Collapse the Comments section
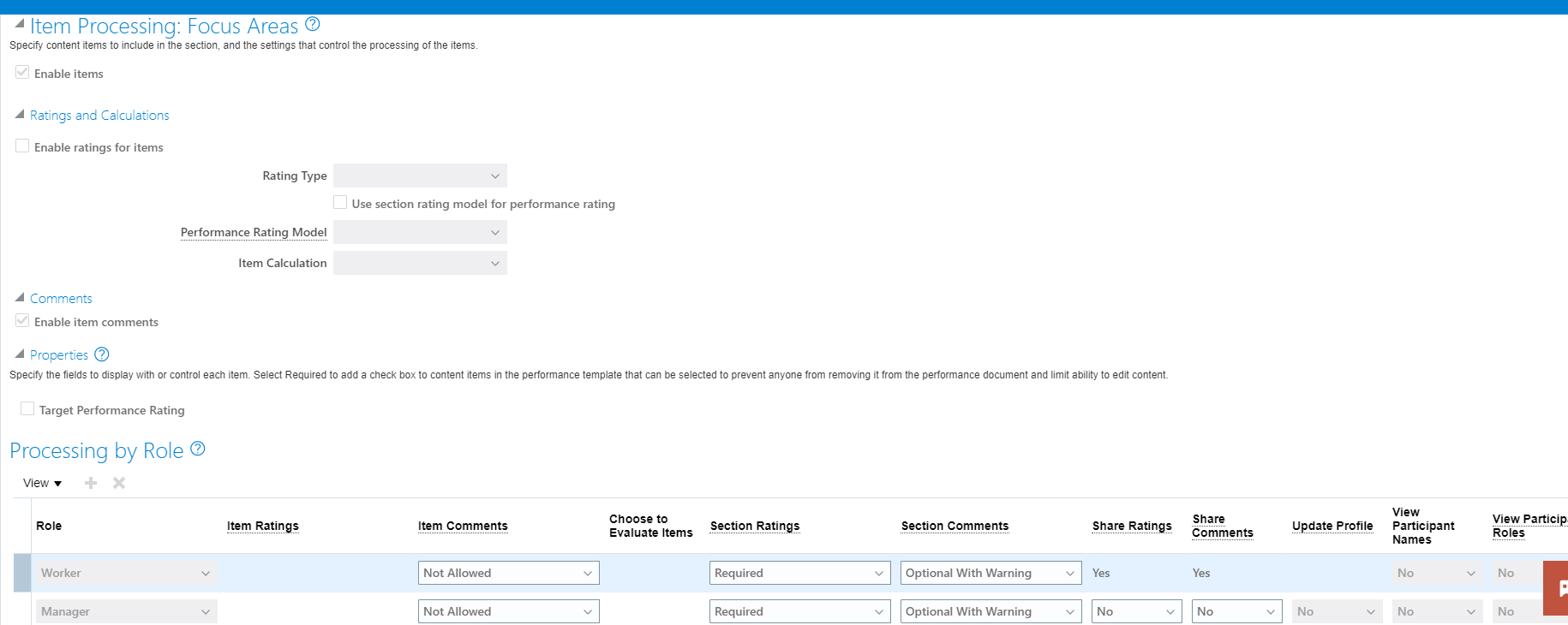 click(19, 297)
